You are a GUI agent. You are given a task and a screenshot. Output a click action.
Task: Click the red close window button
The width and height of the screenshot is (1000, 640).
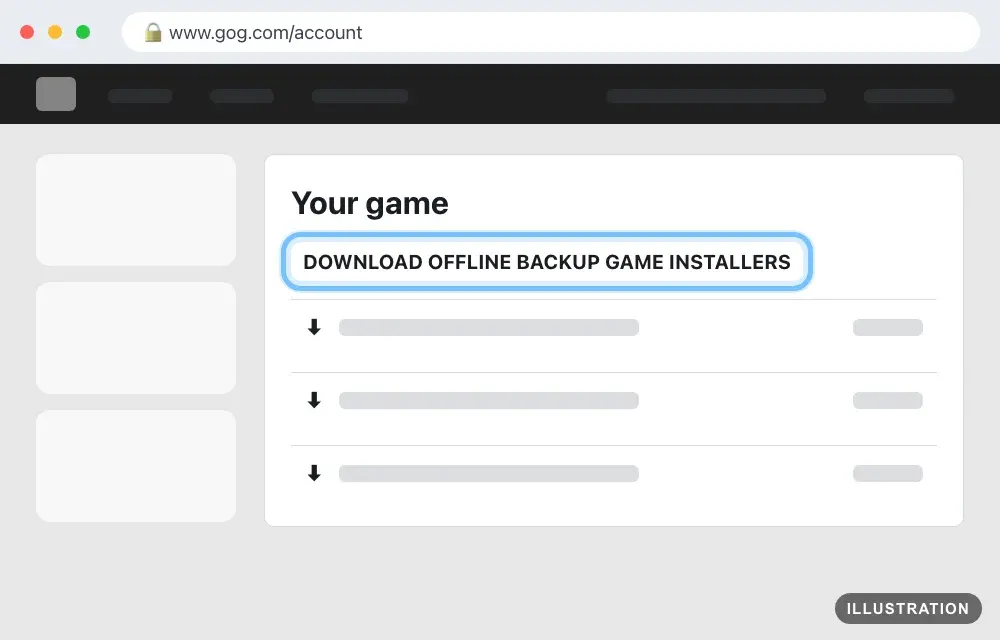pos(27,32)
